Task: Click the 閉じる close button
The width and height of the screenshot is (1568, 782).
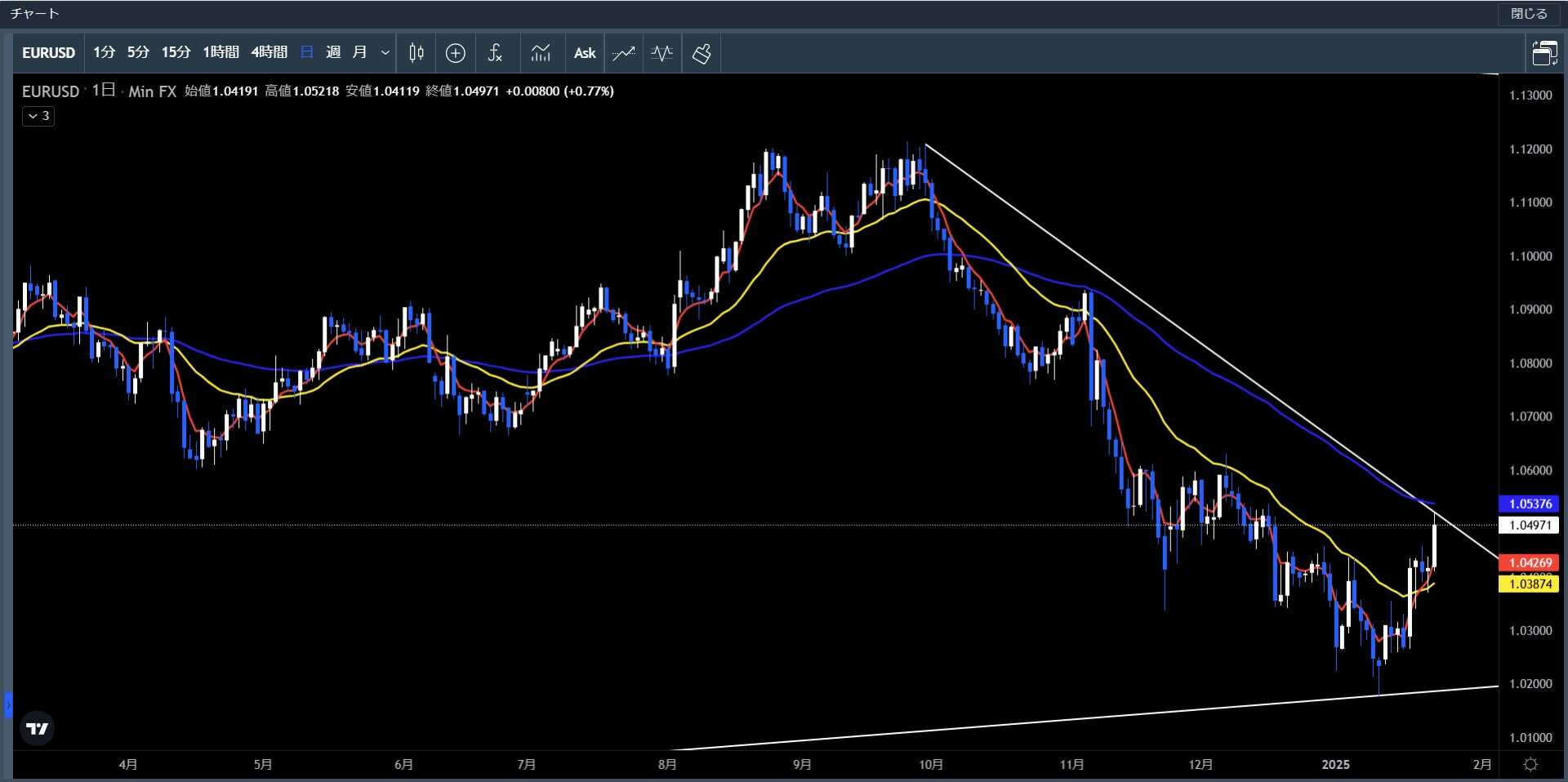Action: [x=1529, y=14]
